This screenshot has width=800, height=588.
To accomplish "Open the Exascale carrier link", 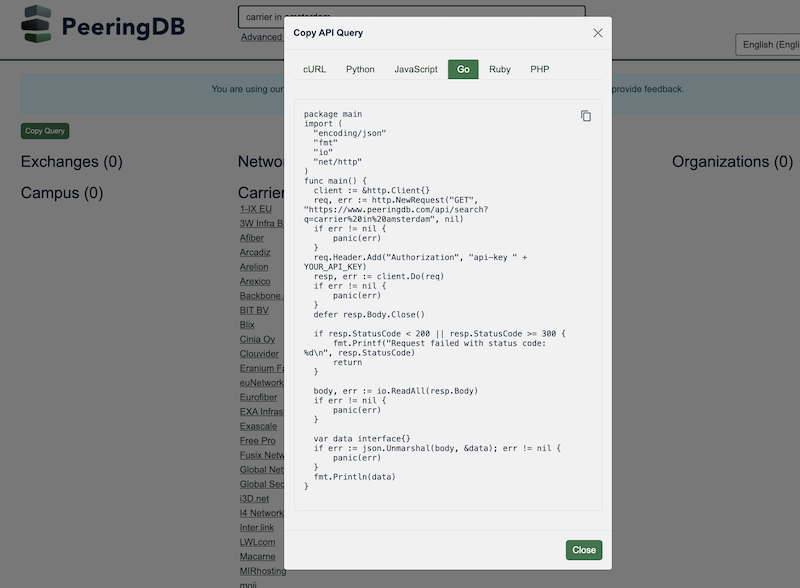I will 258,426.
